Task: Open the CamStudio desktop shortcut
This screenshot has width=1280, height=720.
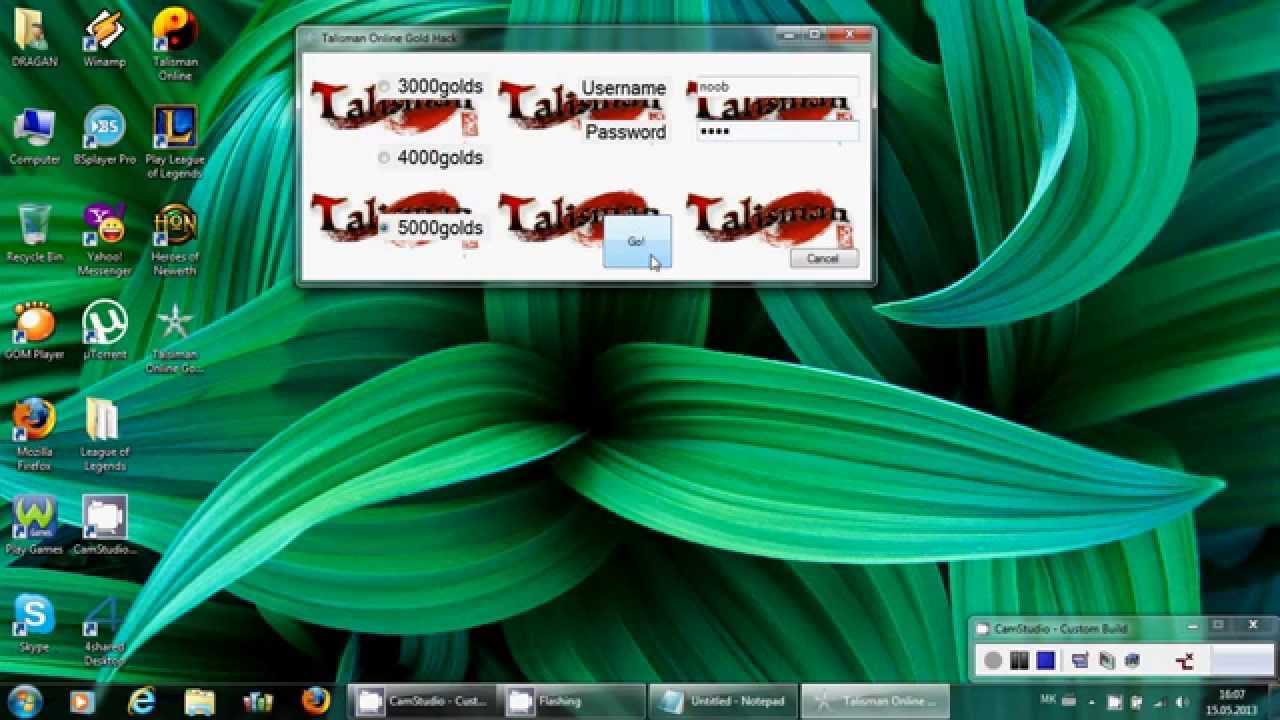Action: tap(105, 526)
